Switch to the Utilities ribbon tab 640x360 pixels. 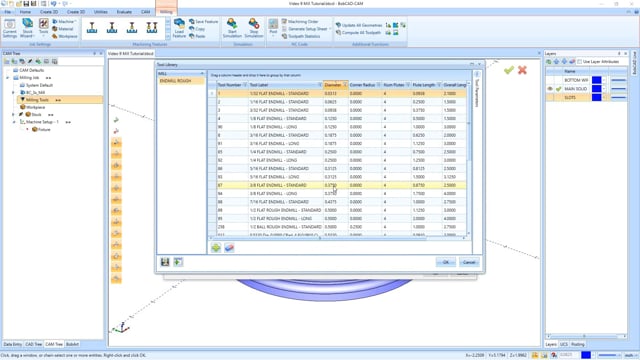coord(100,12)
